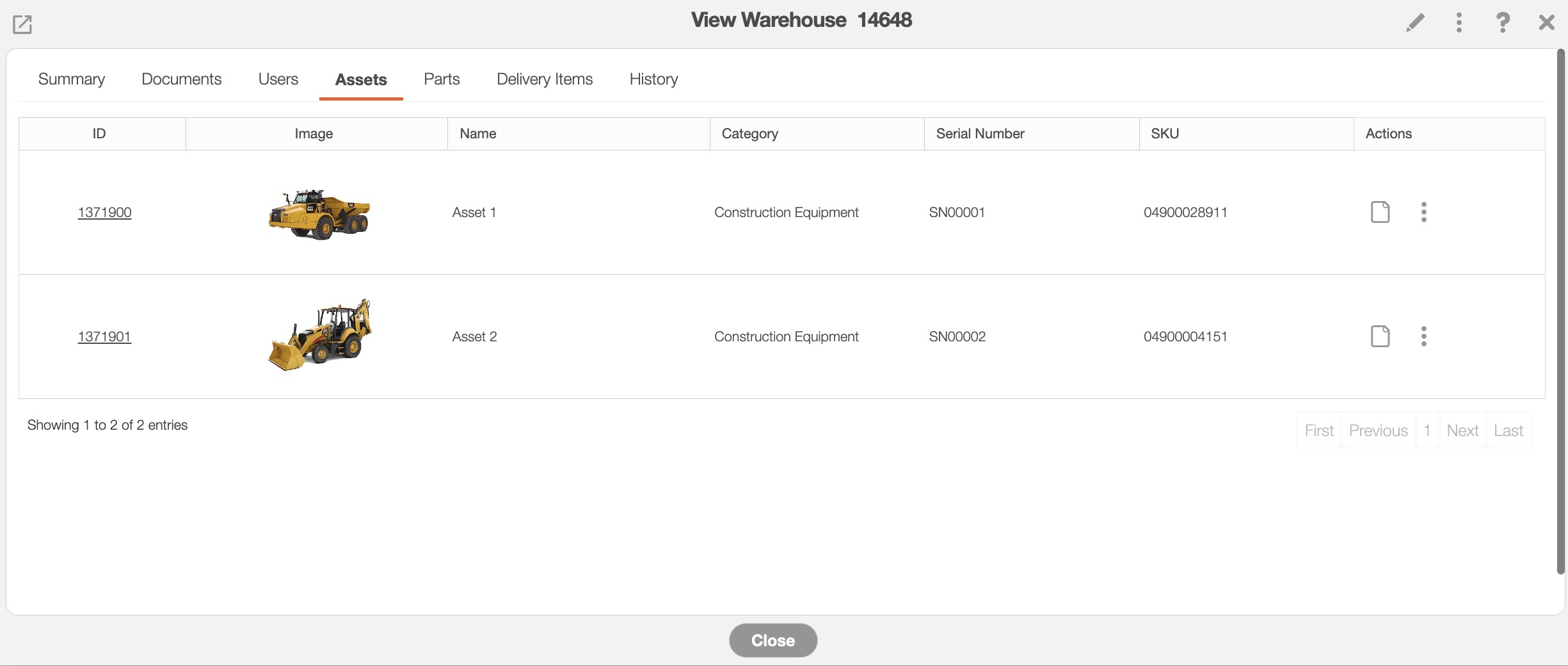Select the Delivery Items tab
The image size is (1568, 666).
pyautogui.click(x=545, y=79)
